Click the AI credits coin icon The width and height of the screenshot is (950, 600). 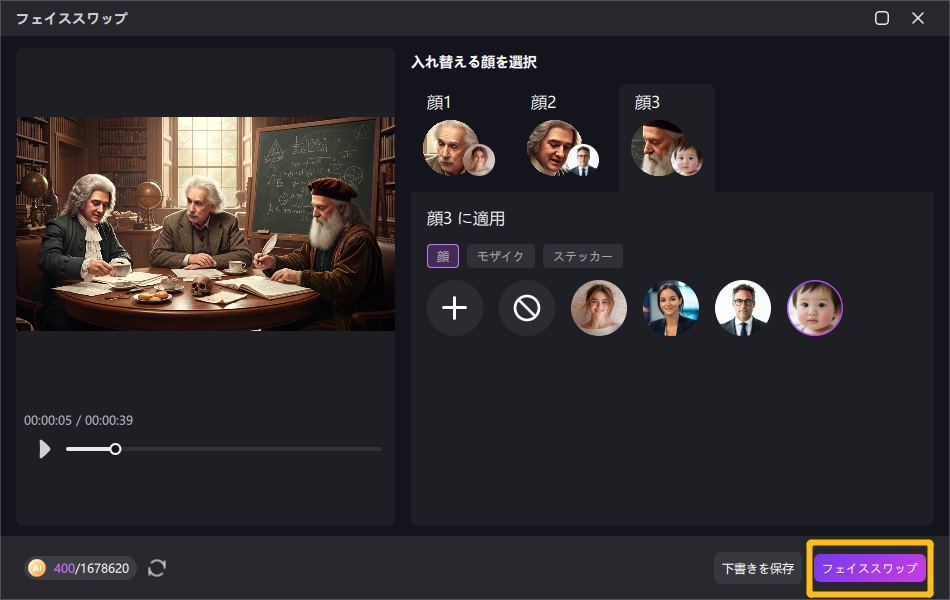click(x=37, y=568)
